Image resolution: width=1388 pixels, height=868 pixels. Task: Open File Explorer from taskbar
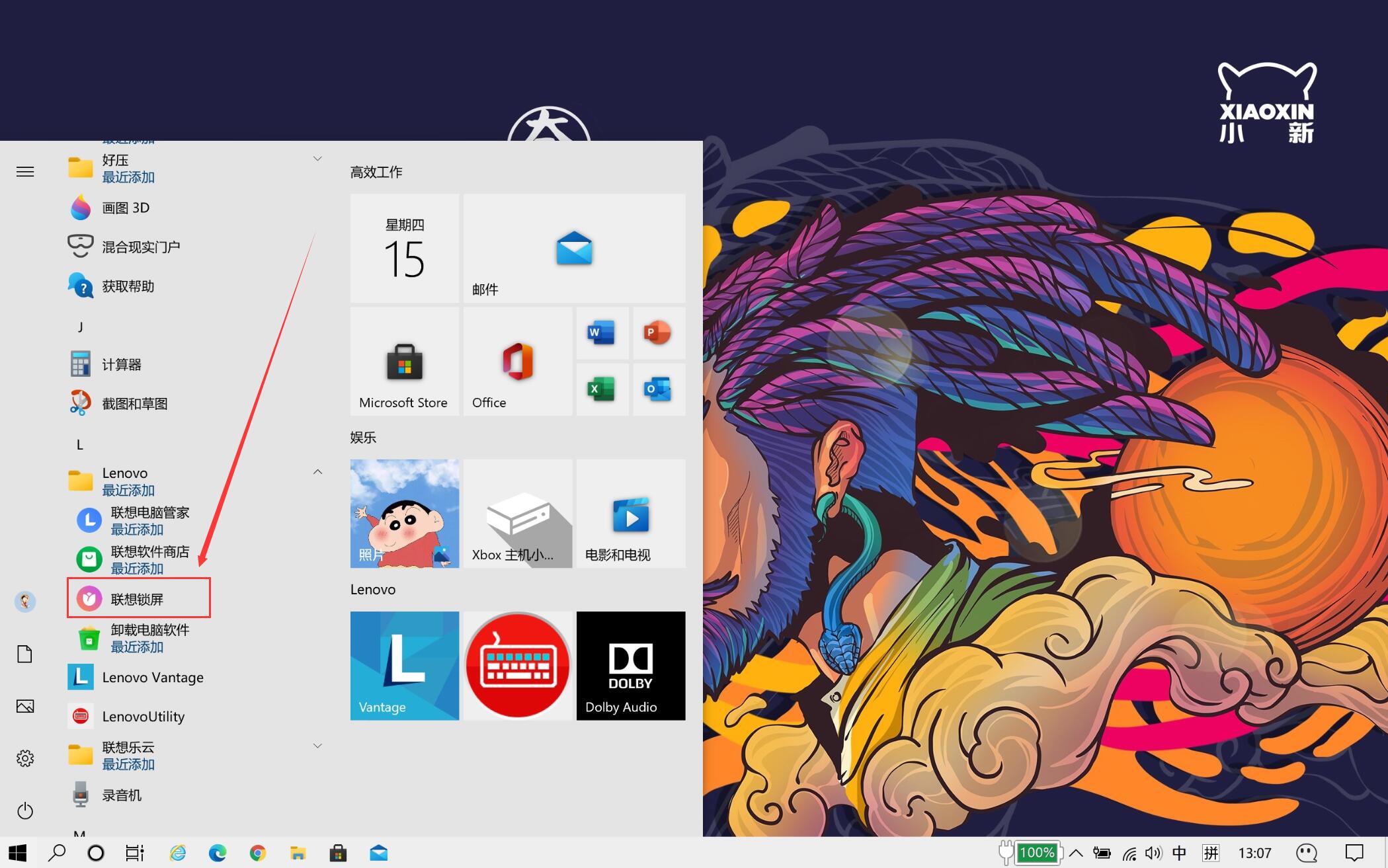click(x=298, y=853)
